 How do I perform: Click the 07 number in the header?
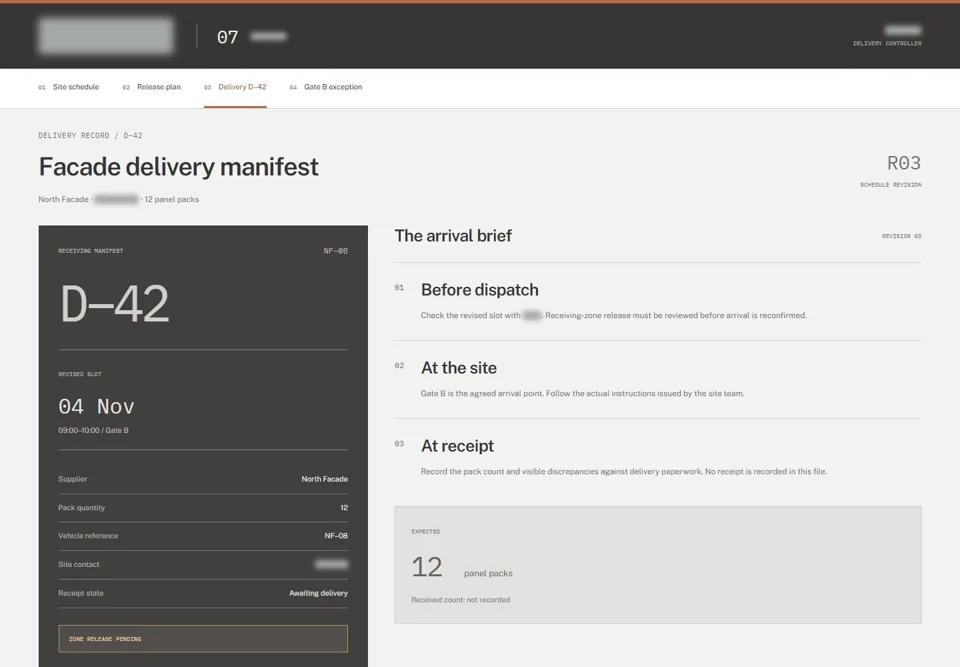(227, 37)
